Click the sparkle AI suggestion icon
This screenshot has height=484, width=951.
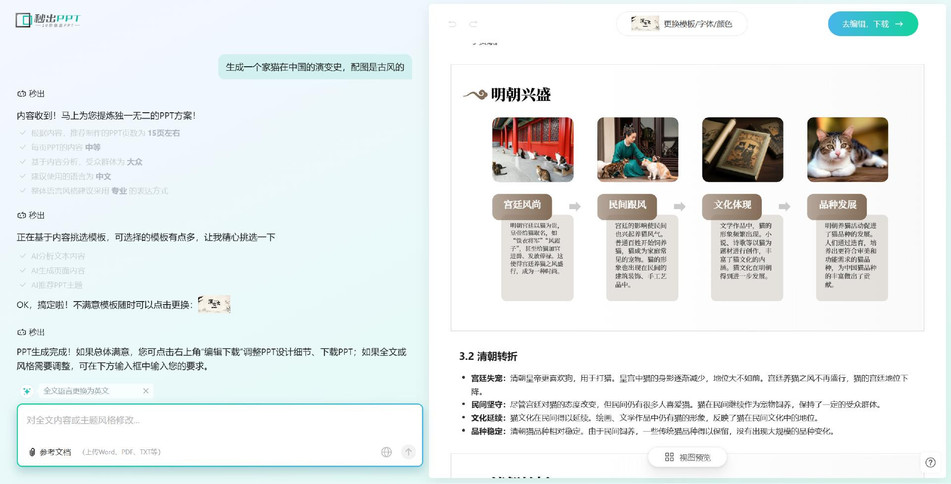pyautogui.click(x=27, y=391)
